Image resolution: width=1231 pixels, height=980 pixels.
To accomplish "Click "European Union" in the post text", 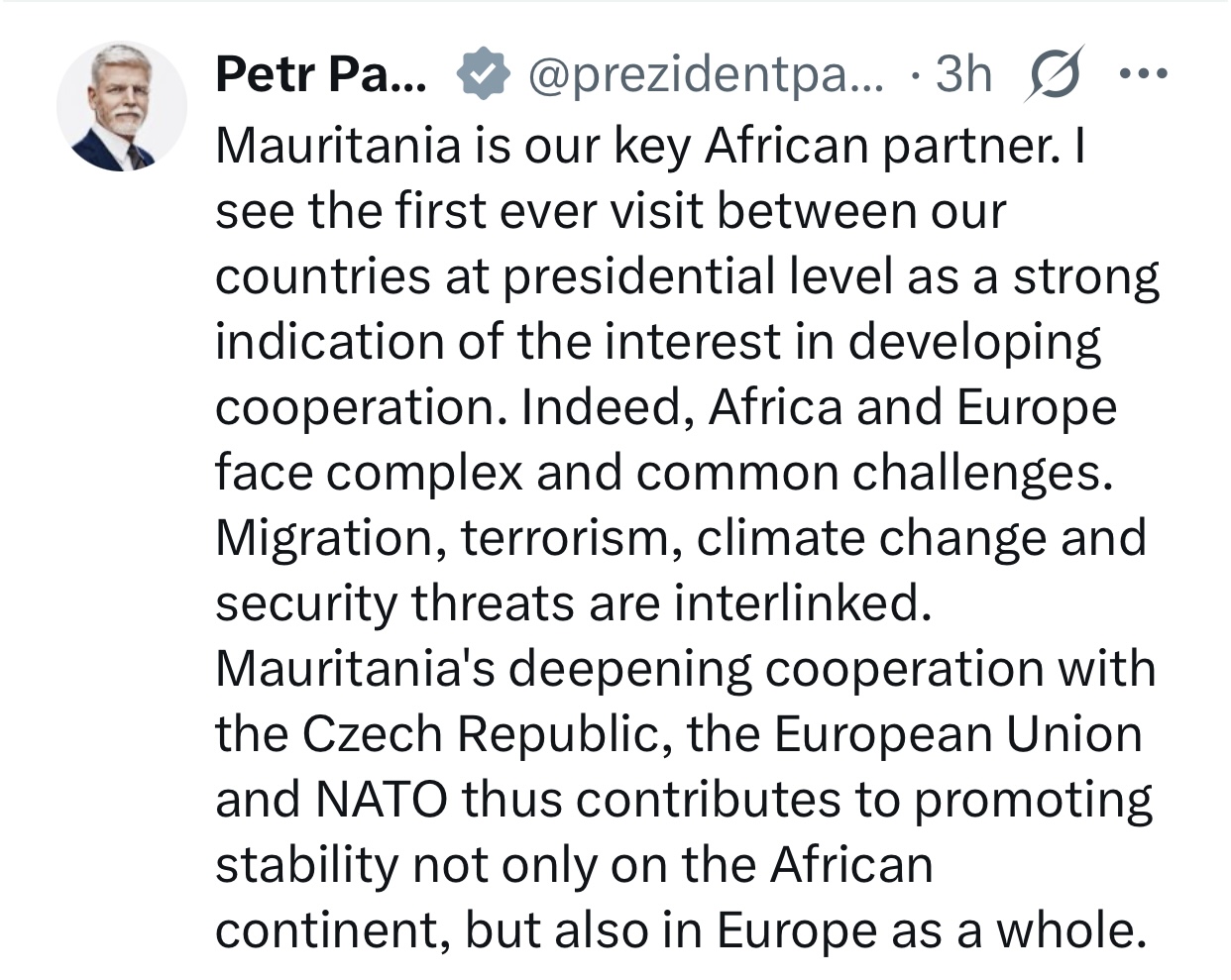I will point(957,734).
